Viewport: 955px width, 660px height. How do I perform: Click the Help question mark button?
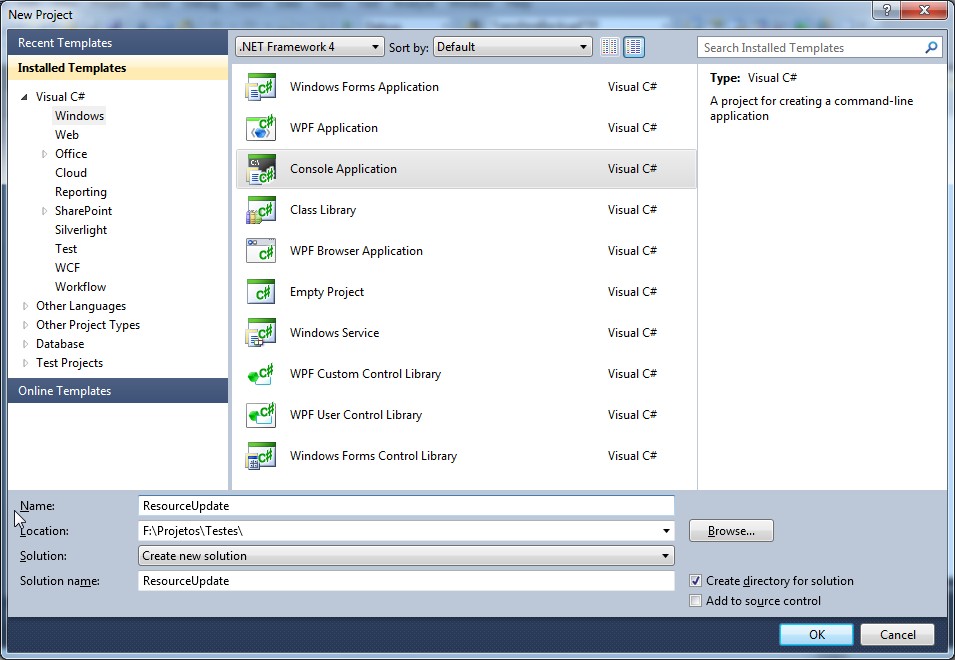(886, 10)
